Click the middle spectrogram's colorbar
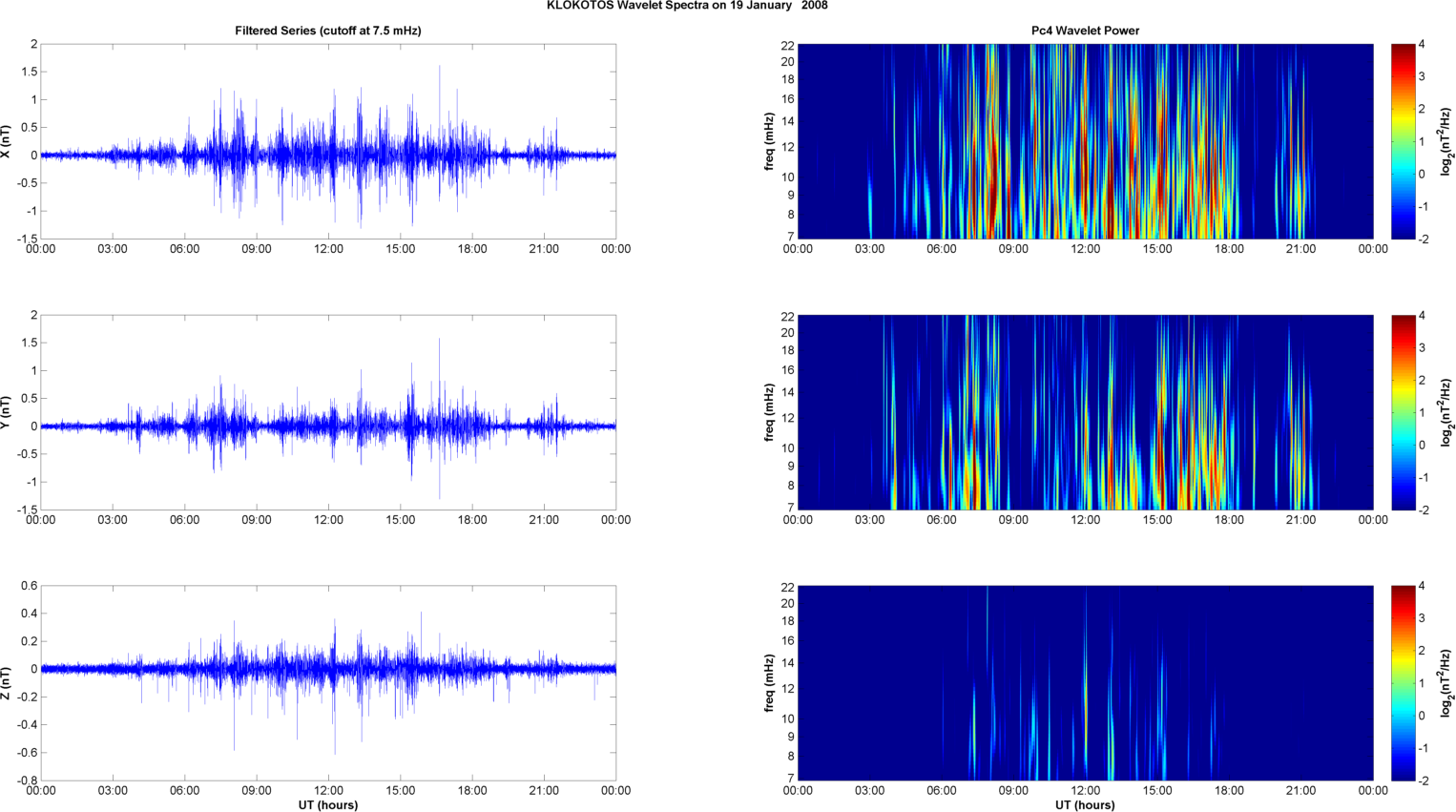This screenshot has height=812, width=1456. pos(1403,412)
